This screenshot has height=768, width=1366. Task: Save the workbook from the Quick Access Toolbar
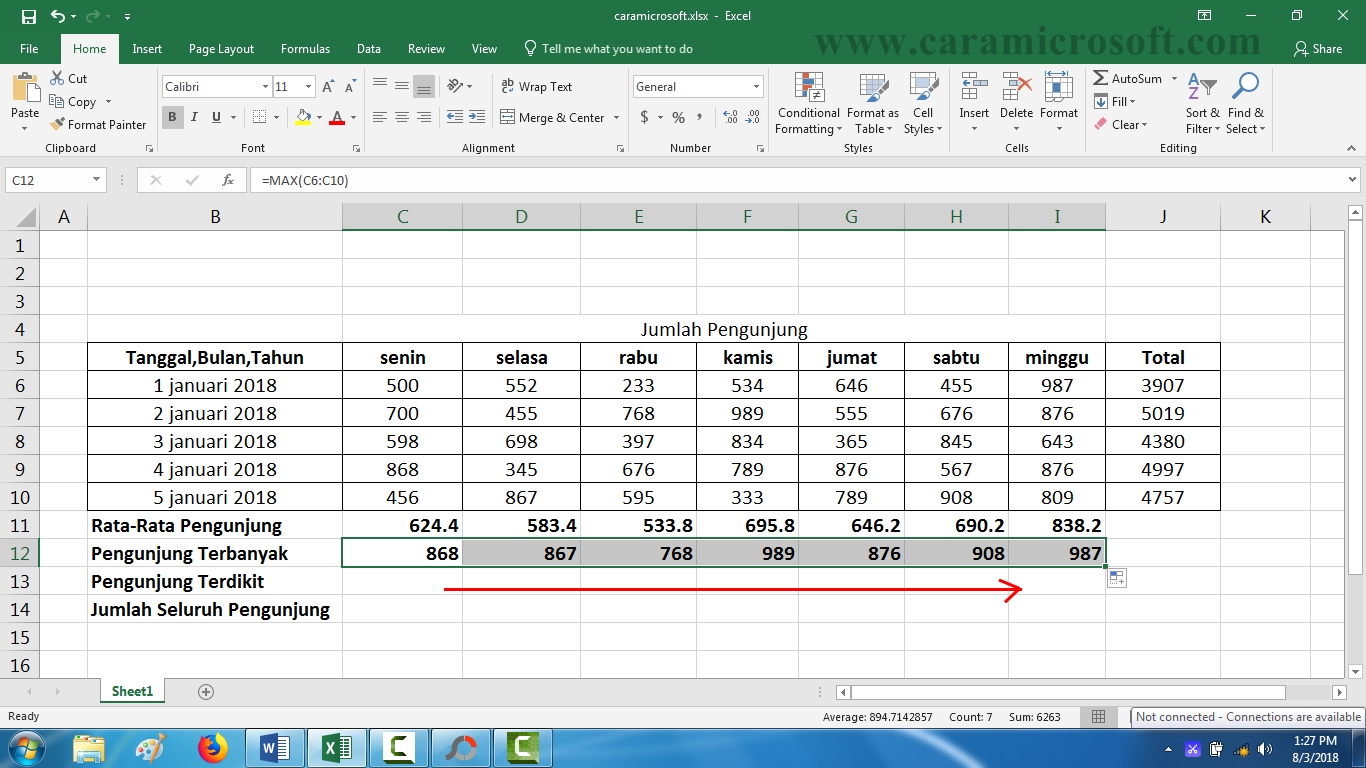coord(28,17)
